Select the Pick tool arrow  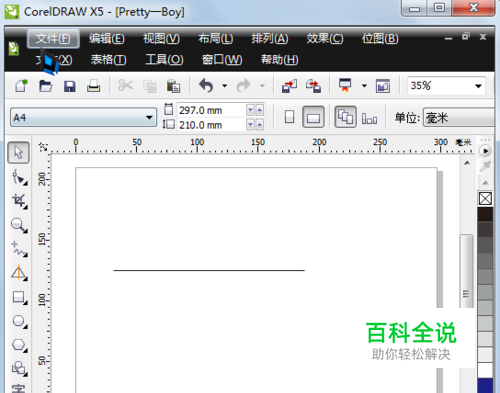18,153
